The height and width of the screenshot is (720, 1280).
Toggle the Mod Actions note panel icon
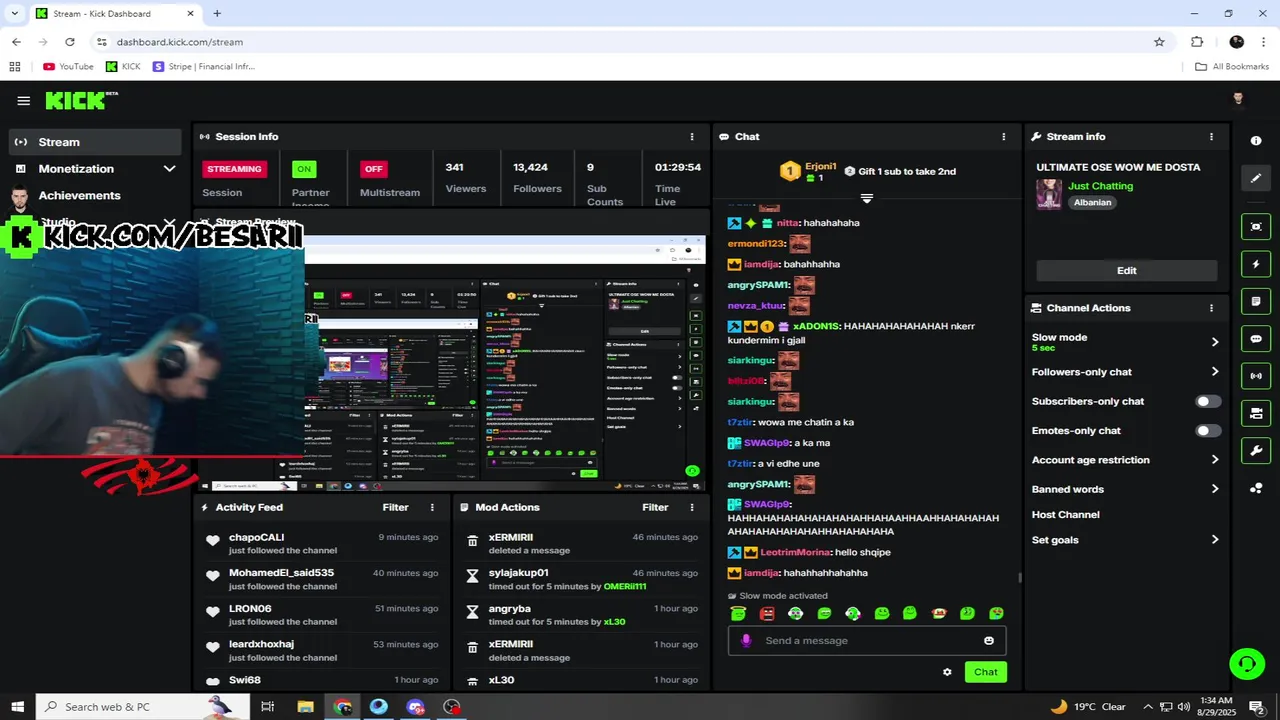point(1256,301)
